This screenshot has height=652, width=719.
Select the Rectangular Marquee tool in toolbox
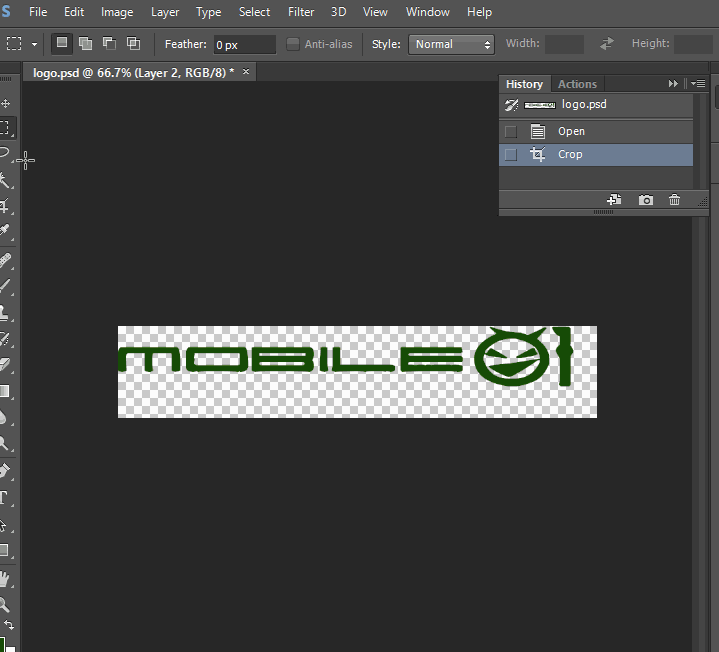coord(6,127)
